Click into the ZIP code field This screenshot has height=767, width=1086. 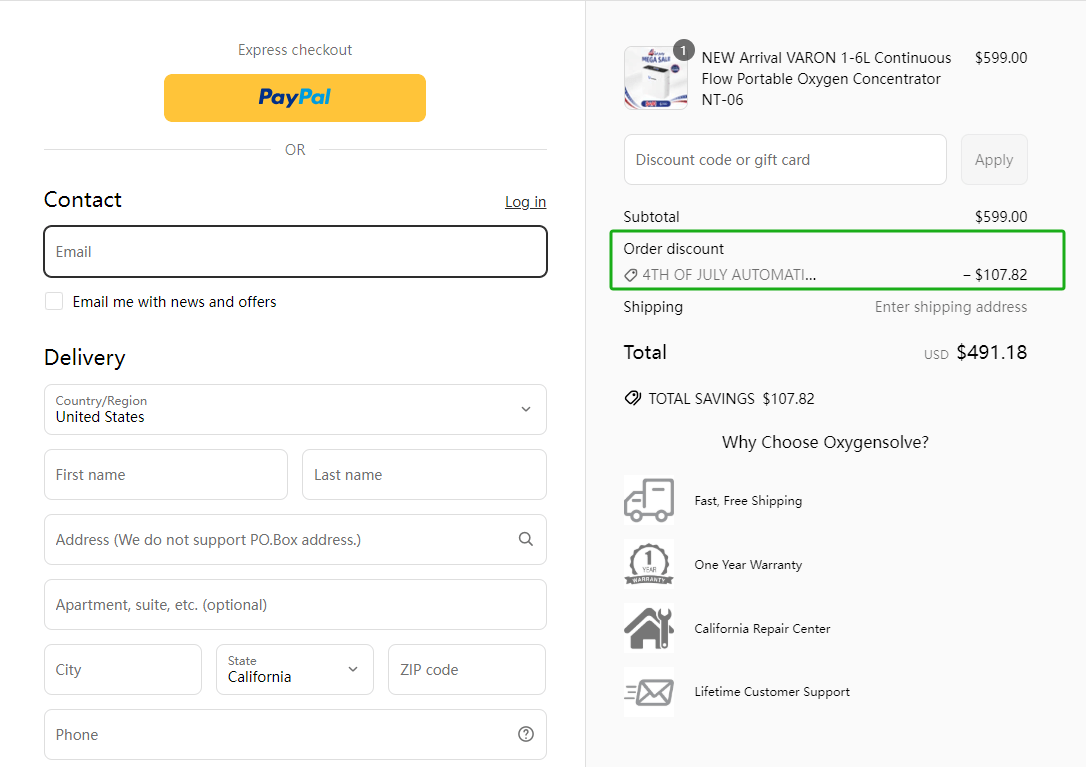466,669
